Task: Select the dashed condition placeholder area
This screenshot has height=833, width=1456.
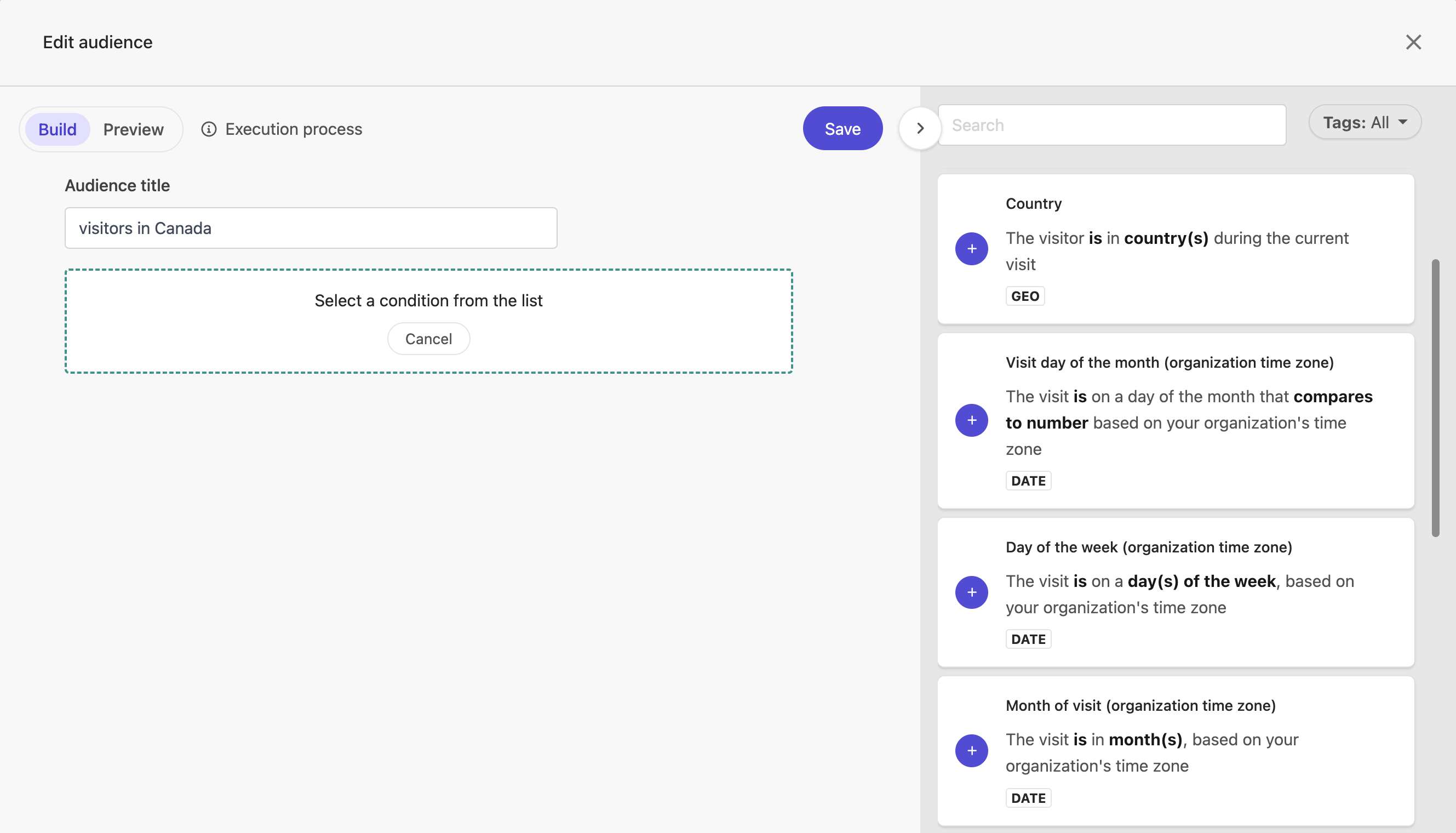Action: click(x=428, y=300)
